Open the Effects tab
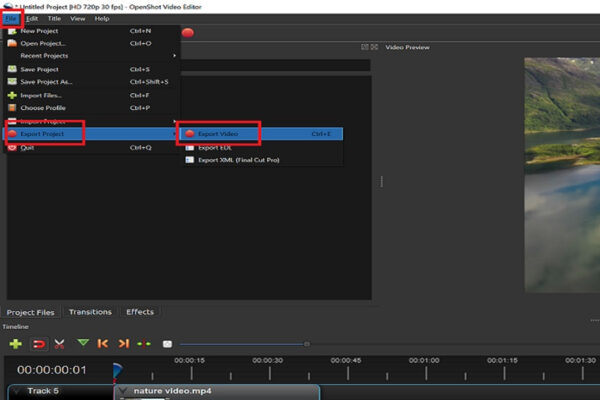The image size is (600, 400). [140, 312]
